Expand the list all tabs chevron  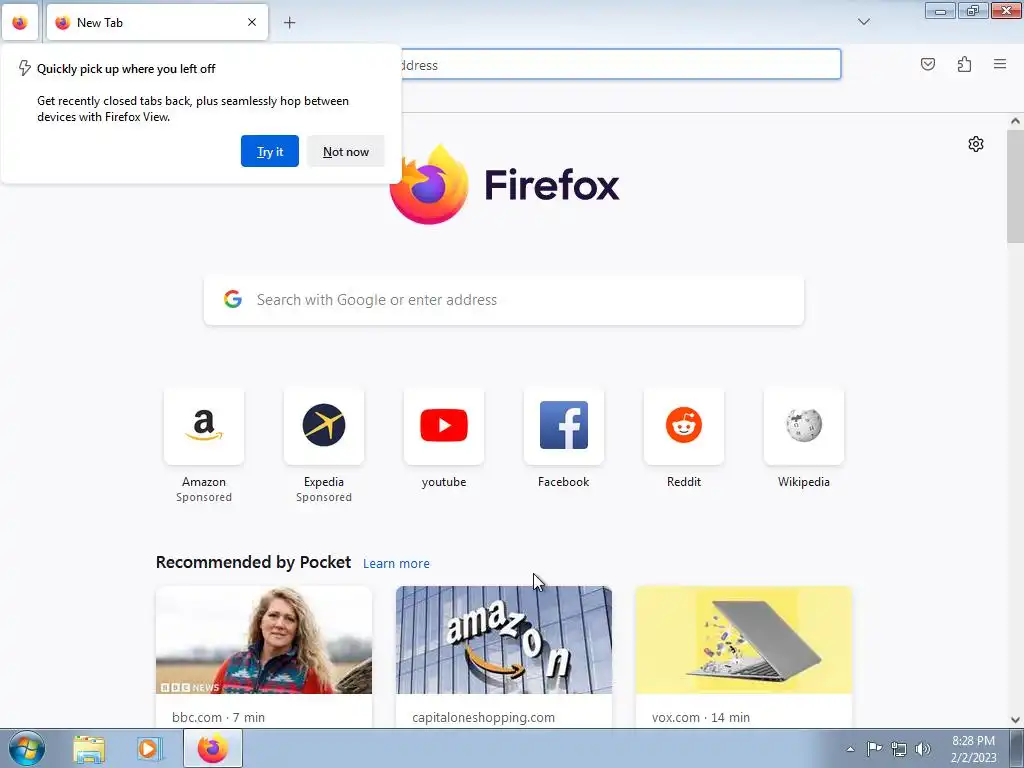[863, 22]
